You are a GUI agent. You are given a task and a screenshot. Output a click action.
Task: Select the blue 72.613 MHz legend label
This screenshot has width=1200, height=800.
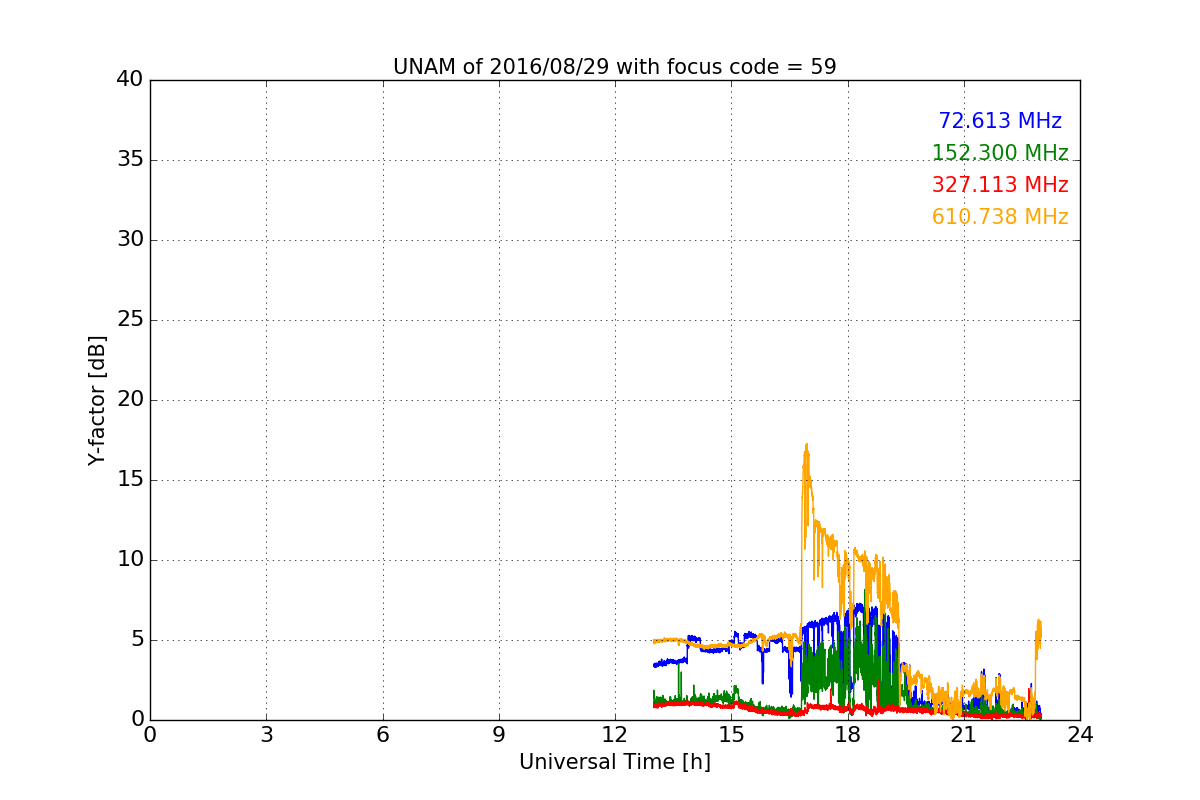(x=1000, y=121)
